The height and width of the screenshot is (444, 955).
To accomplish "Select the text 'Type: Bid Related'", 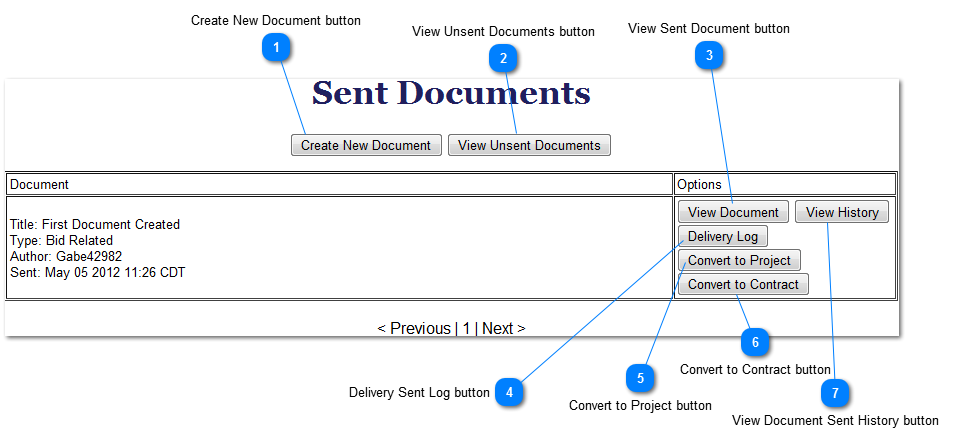I will 62,241.
